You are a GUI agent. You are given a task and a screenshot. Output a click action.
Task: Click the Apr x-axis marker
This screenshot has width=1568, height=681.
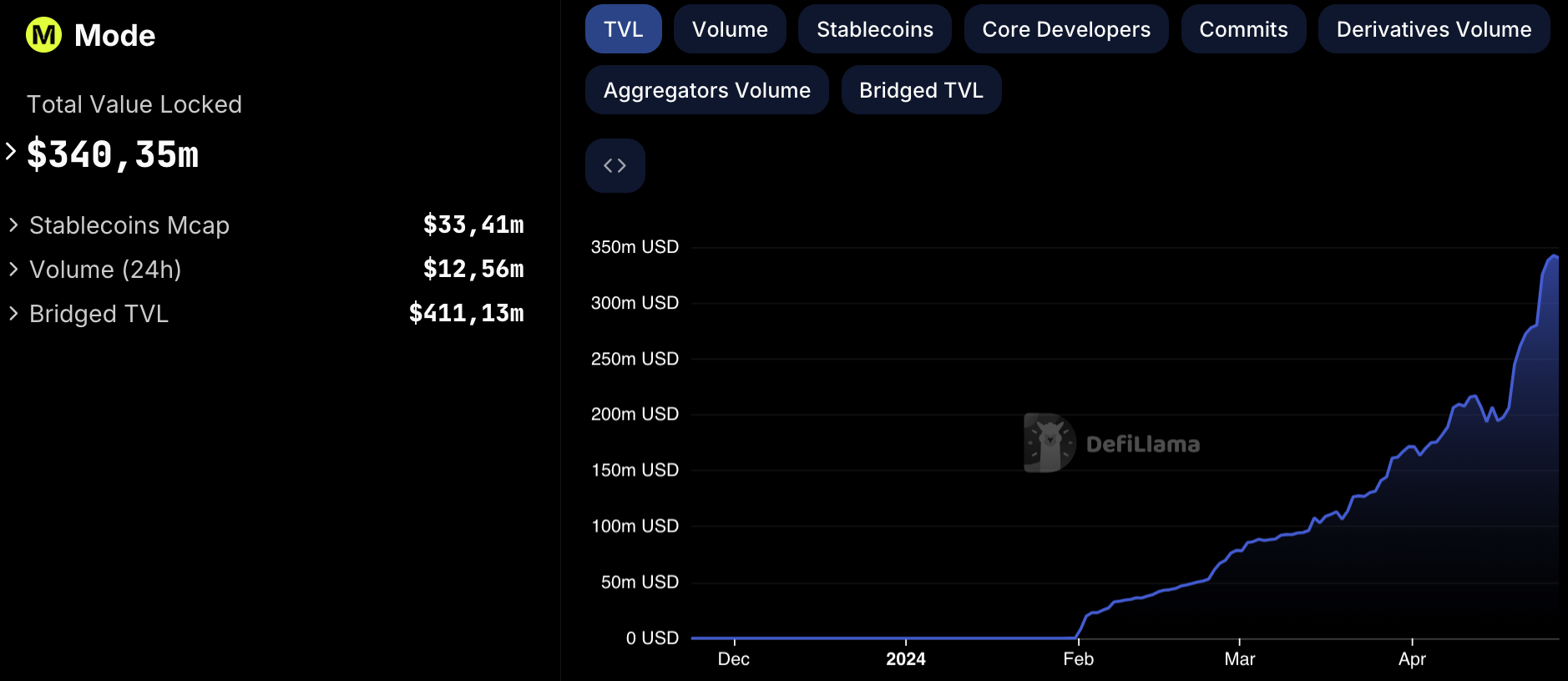click(1412, 659)
